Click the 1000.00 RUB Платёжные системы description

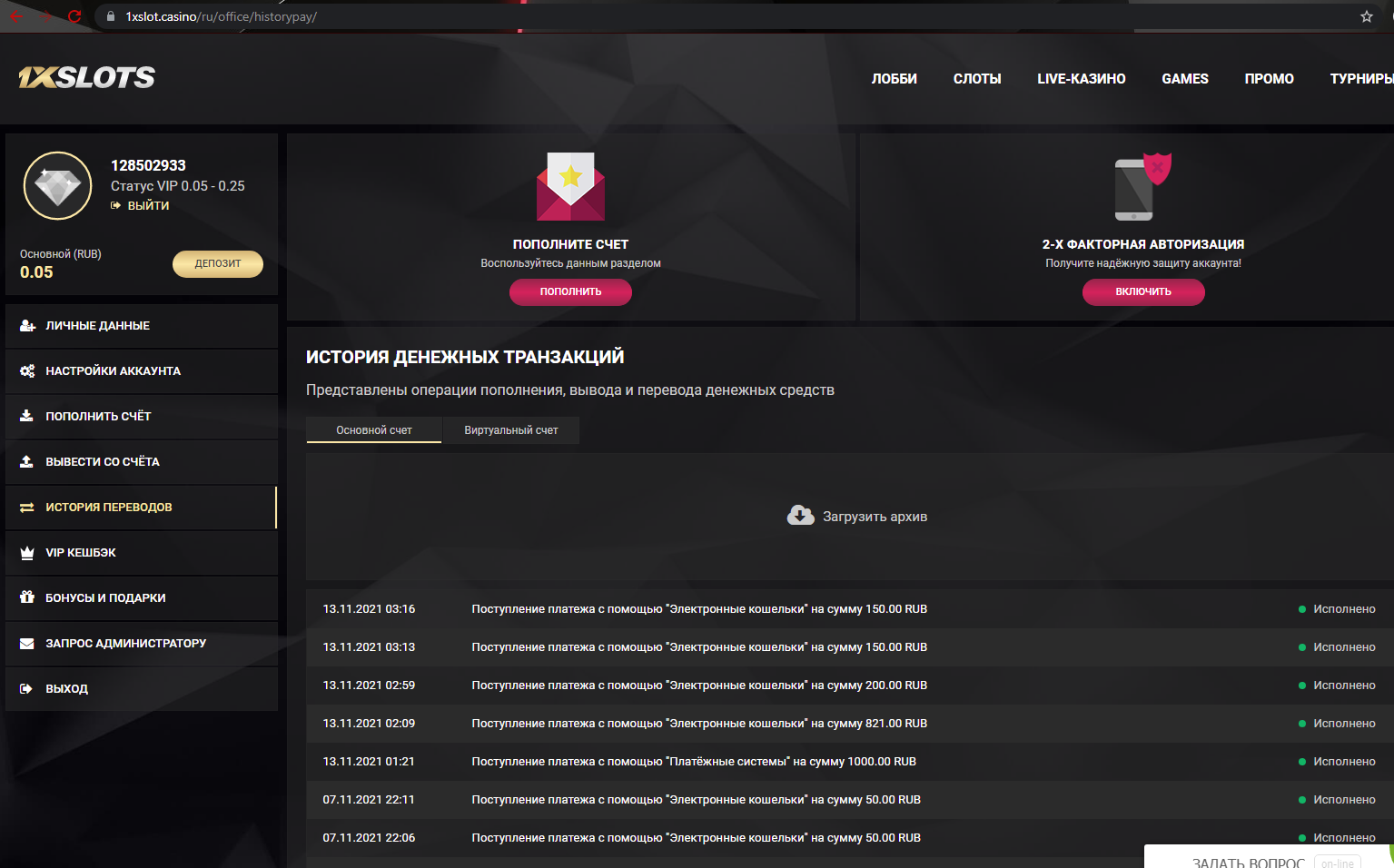[694, 762]
